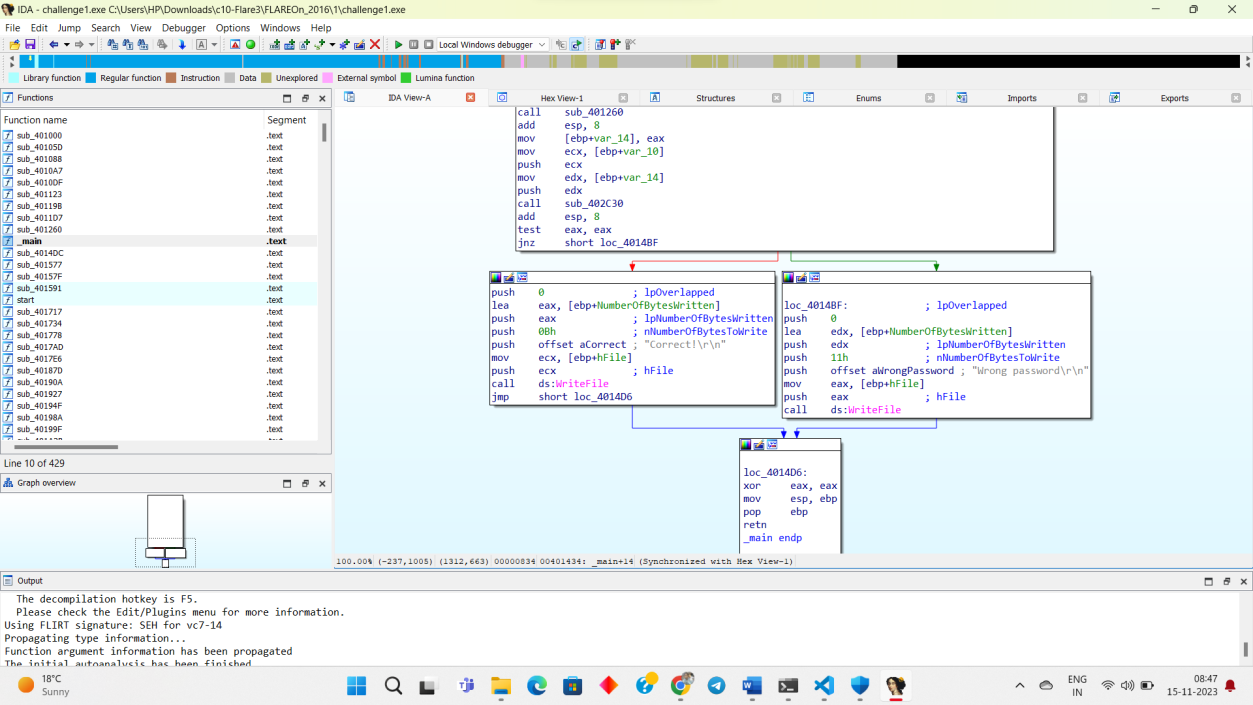Expand the back arrow history dropdown
Image resolution: width=1253 pixels, height=705 pixels.
pos(67,45)
